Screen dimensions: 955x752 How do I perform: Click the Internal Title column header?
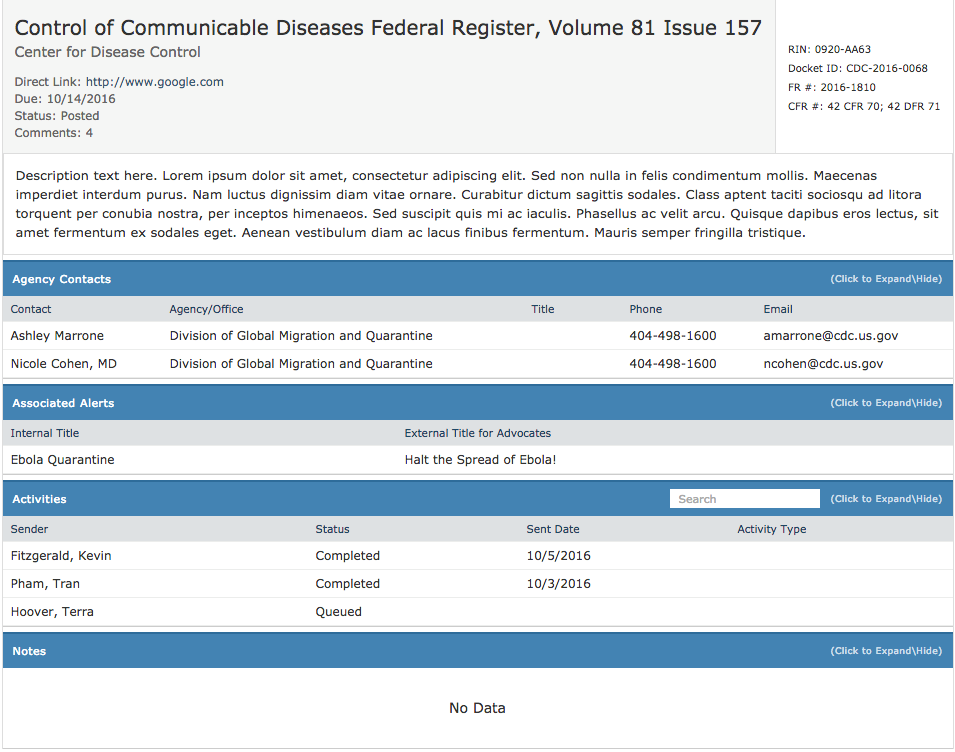coord(45,433)
